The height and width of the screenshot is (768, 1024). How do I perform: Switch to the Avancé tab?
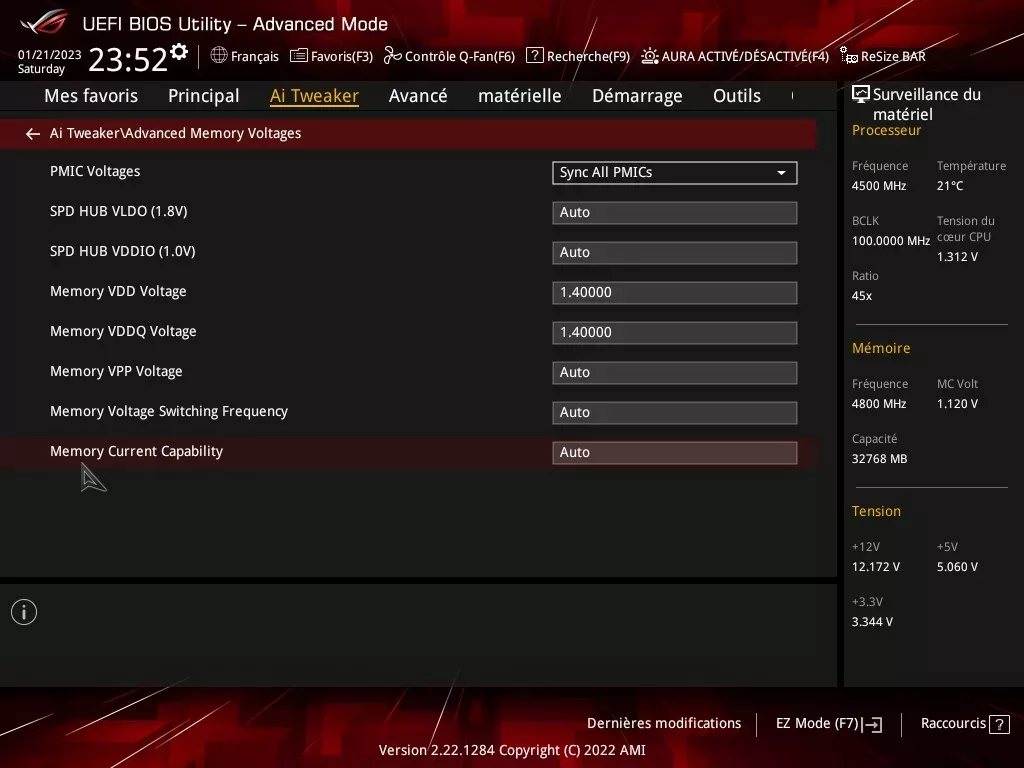tap(418, 96)
